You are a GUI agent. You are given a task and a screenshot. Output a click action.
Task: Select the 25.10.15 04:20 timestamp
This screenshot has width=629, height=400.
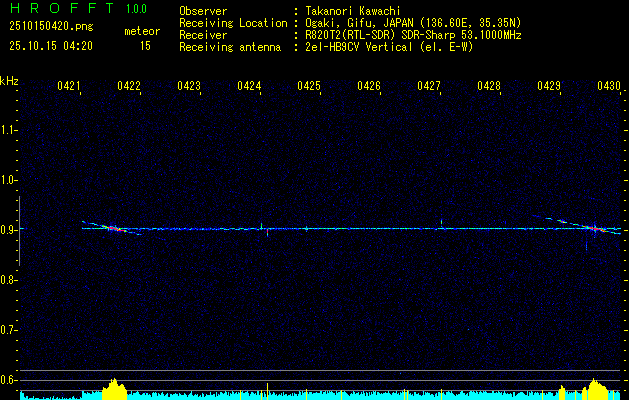pyautogui.click(x=50, y=46)
